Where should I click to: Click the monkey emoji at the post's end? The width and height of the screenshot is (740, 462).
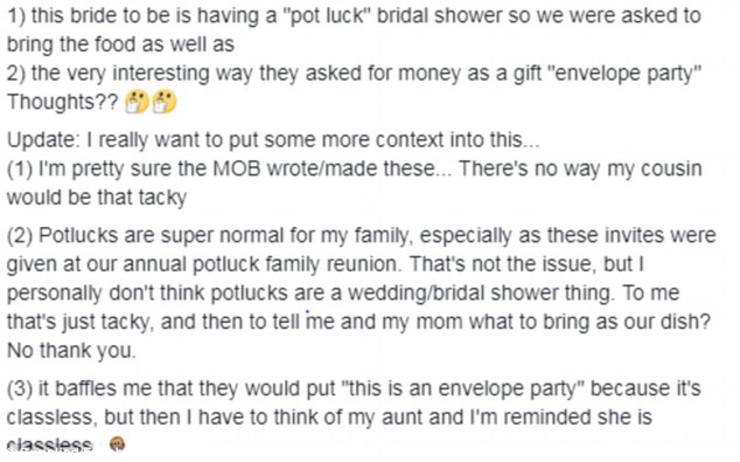click(117, 446)
